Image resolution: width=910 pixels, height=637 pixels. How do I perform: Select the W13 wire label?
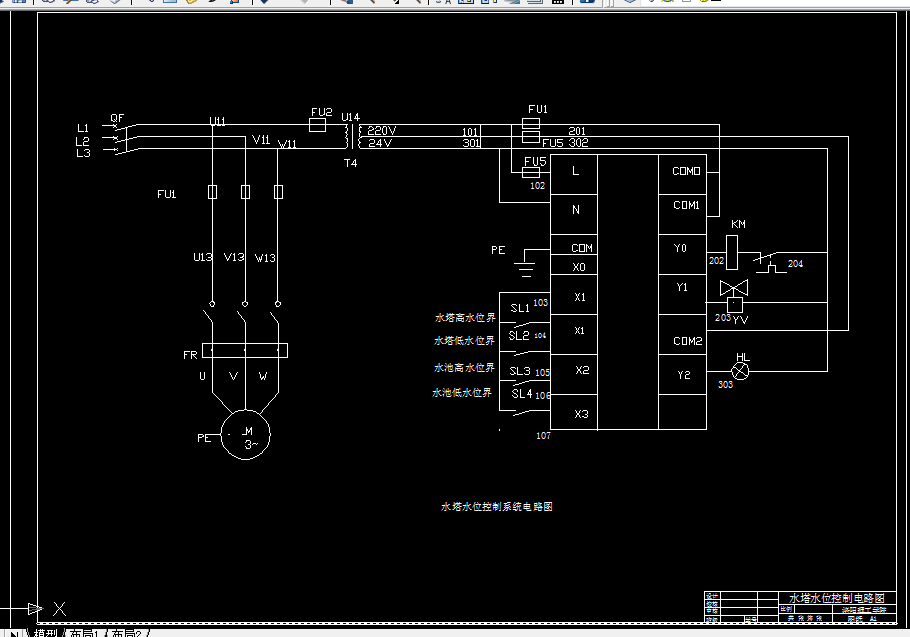click(x=265, y=258)
